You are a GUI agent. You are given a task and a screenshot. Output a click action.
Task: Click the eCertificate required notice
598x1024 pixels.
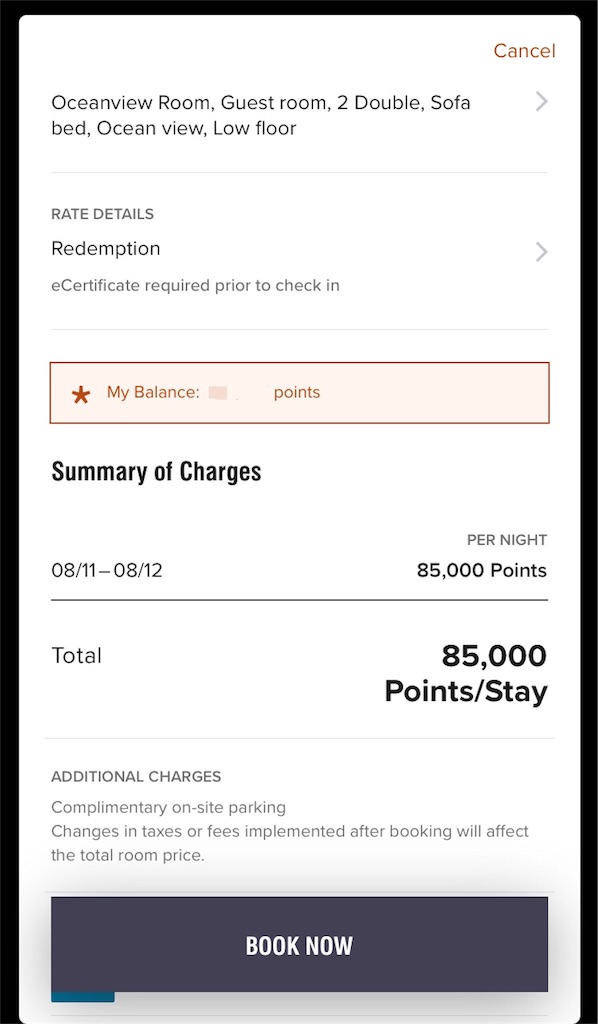pos(195,285)
